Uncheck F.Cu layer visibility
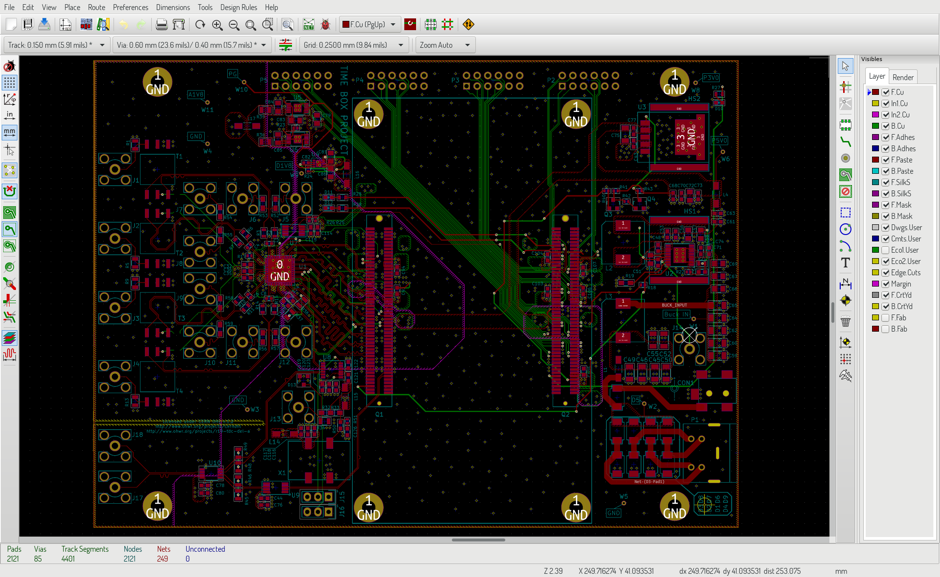This screenshot has height=577, width=940. [885, 92]
